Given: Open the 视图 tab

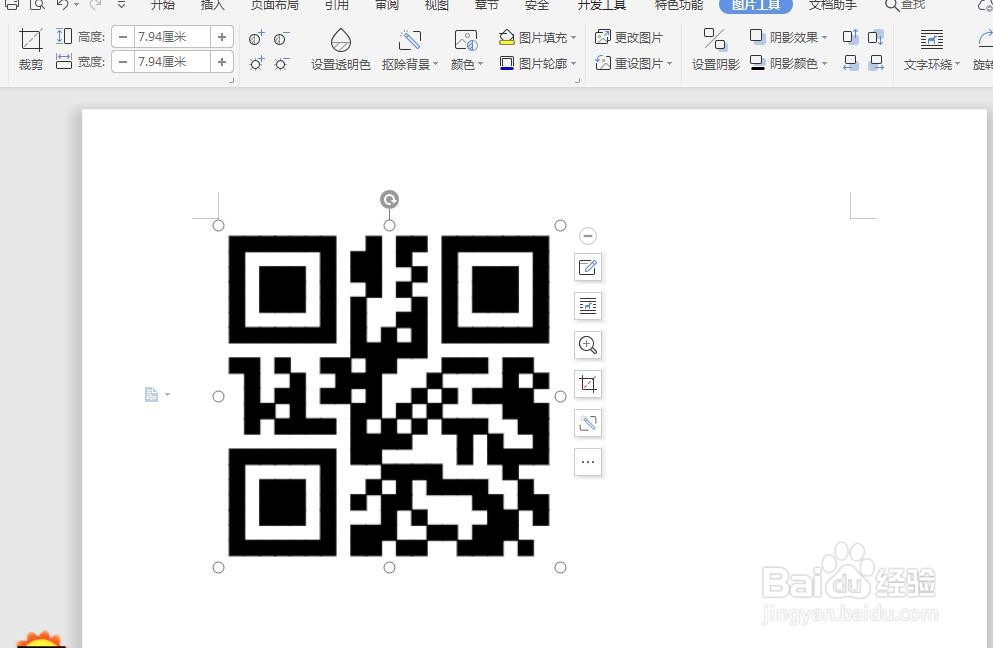Looking at the screenshot, I should [436, 5].
